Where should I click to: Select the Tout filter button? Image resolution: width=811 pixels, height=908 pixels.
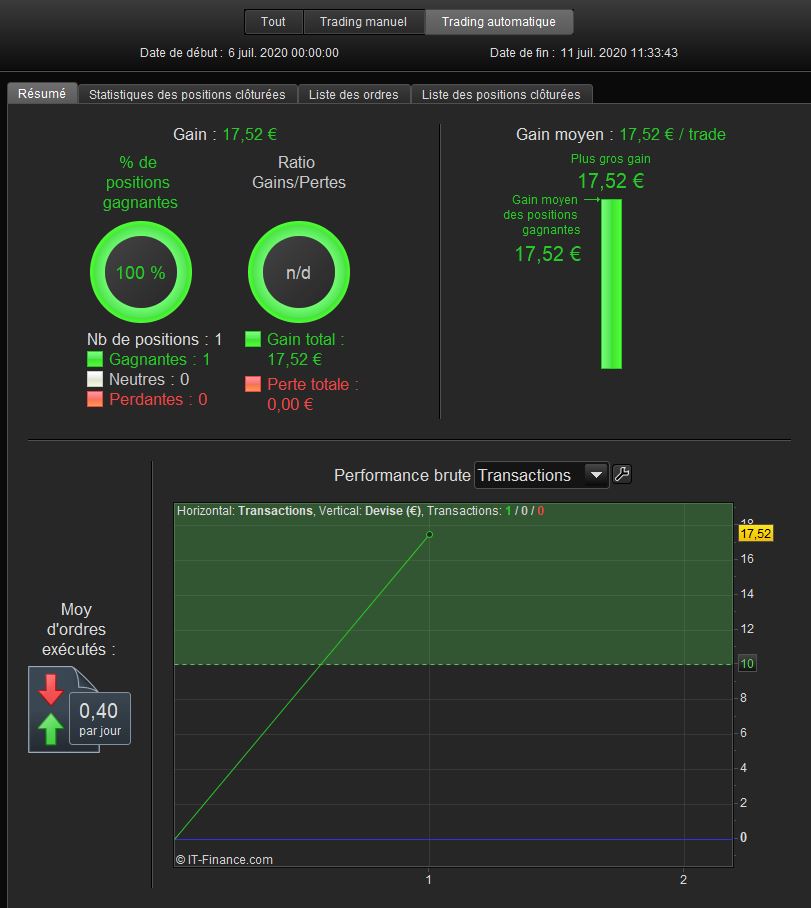(x=273, y=21)
